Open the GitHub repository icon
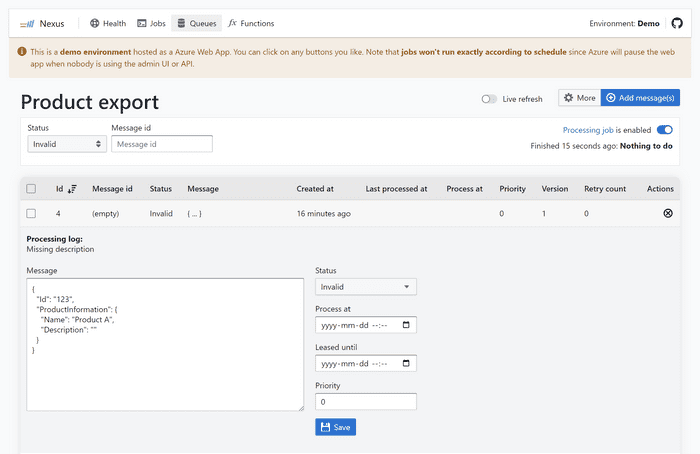This screenshot has height=454, width=700. pyautogui.click(x=676, y=23)
